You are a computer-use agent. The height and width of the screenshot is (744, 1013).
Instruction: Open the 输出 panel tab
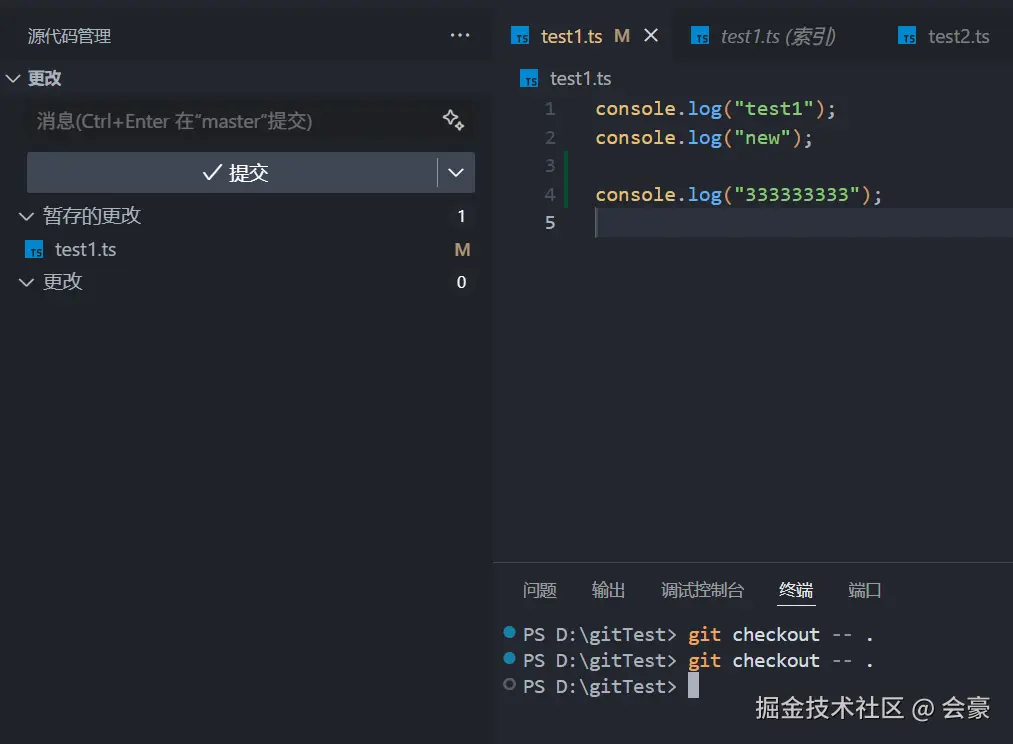click(x=608, y=590)
